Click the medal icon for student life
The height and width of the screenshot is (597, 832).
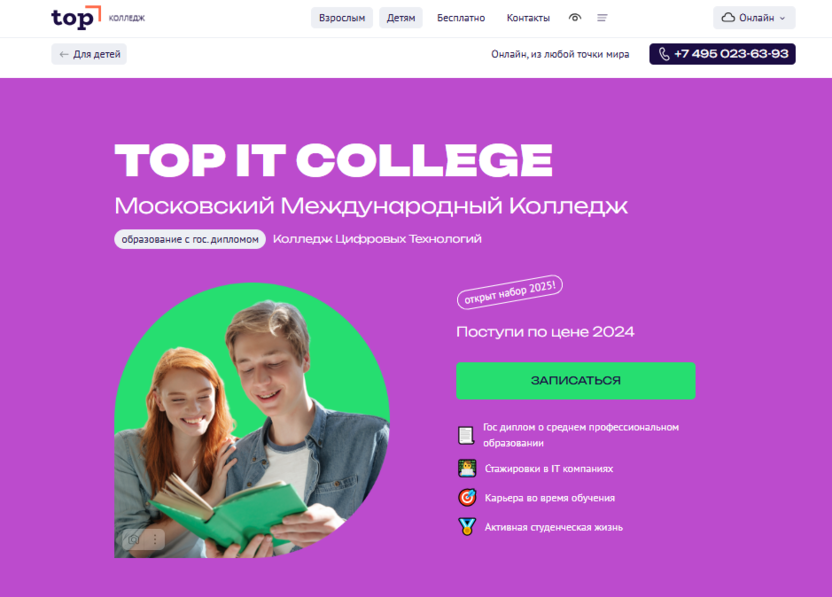467,527
